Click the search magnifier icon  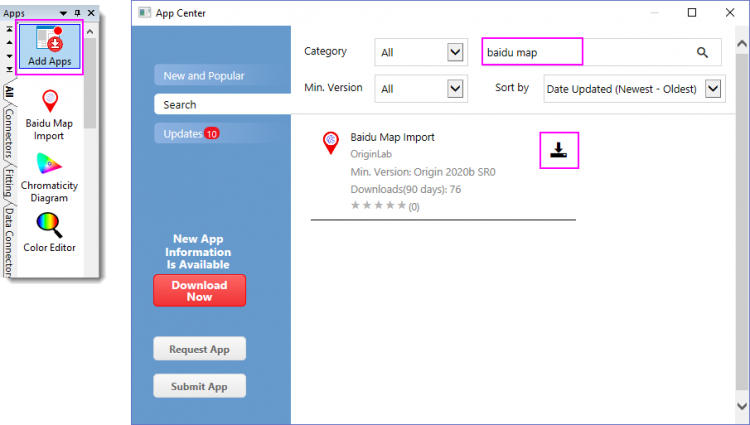[702, 52]
